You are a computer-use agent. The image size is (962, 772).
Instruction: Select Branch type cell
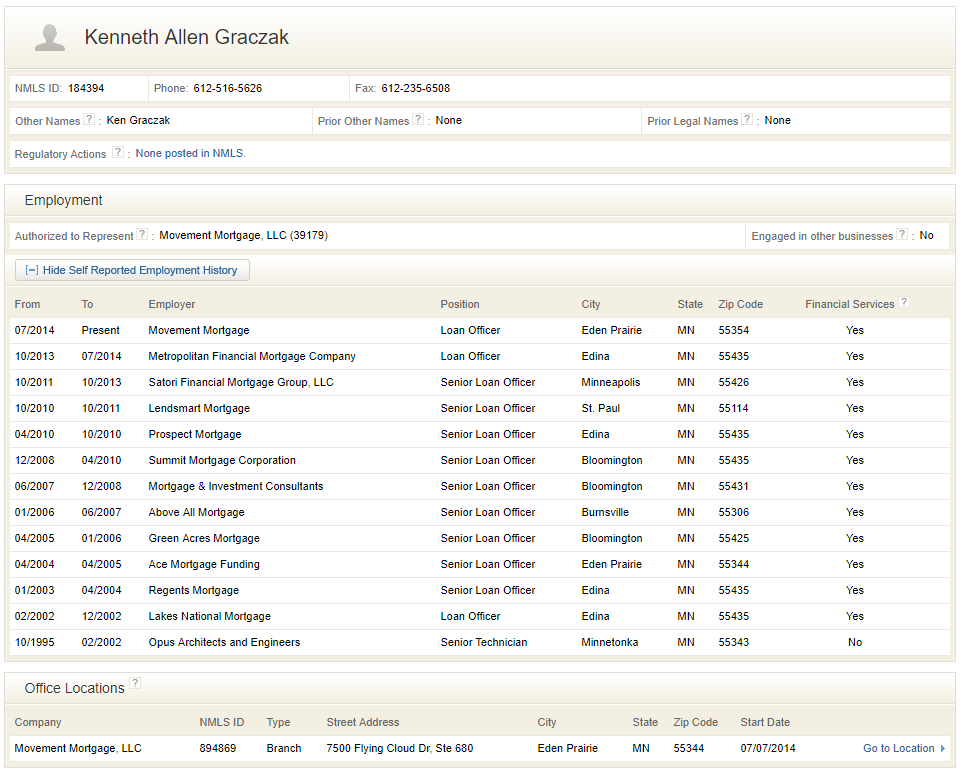tap(284, 748)
